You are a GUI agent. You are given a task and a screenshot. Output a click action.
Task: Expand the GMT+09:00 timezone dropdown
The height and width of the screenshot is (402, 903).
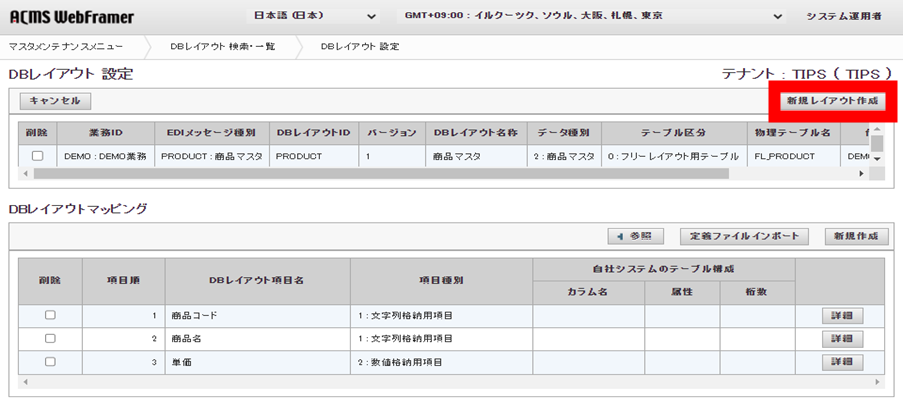click(x=594, y=17)
